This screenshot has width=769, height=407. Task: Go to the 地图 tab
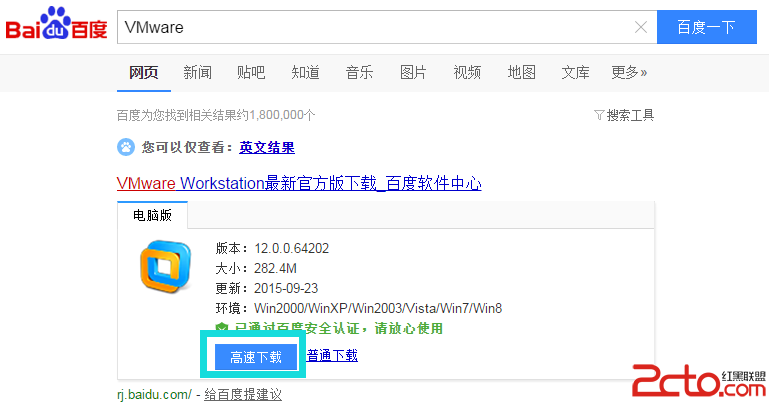pos(521,73)
